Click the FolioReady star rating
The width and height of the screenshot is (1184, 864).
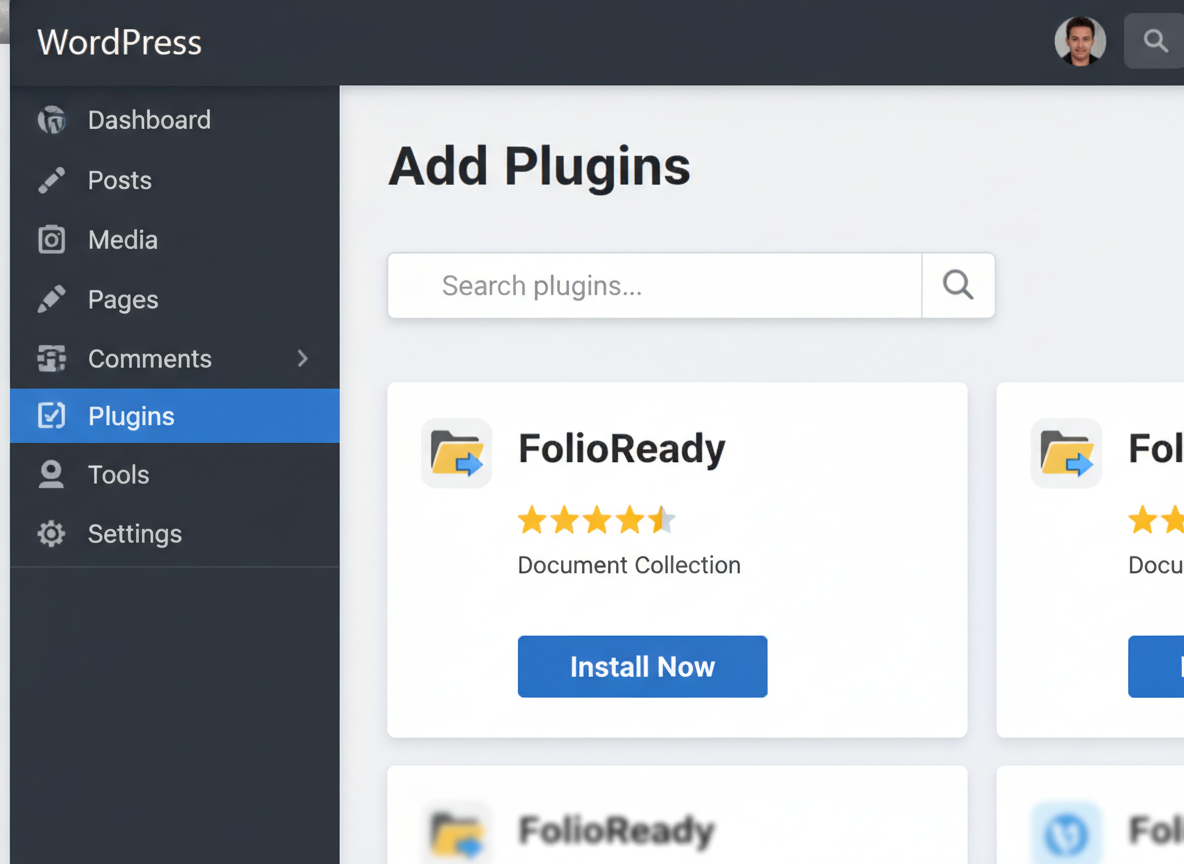597,520
